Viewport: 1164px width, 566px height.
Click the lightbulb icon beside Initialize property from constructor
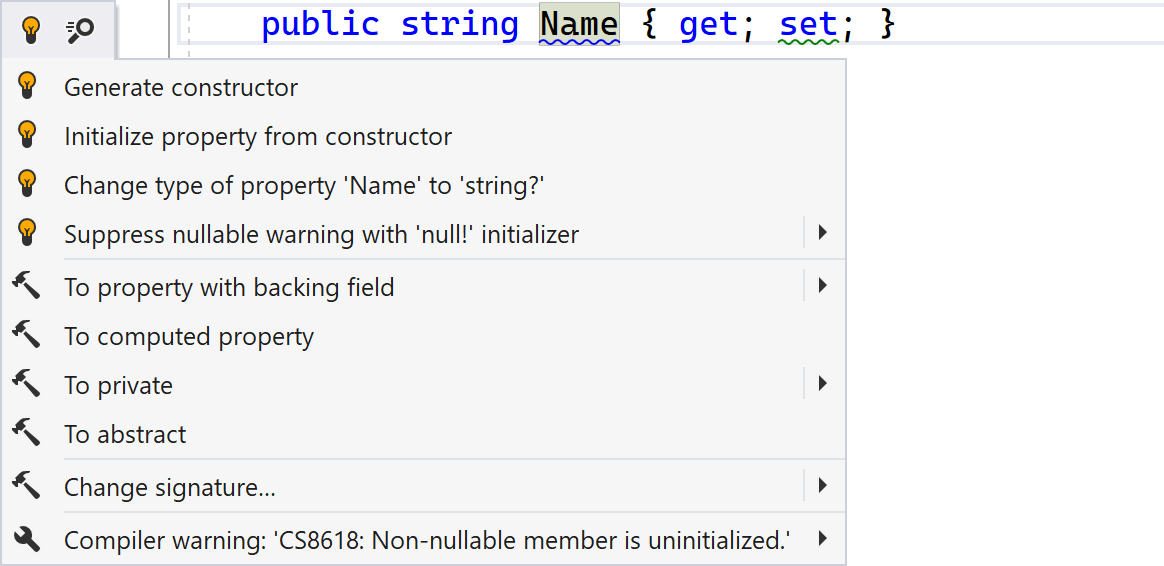coord(28,136)
